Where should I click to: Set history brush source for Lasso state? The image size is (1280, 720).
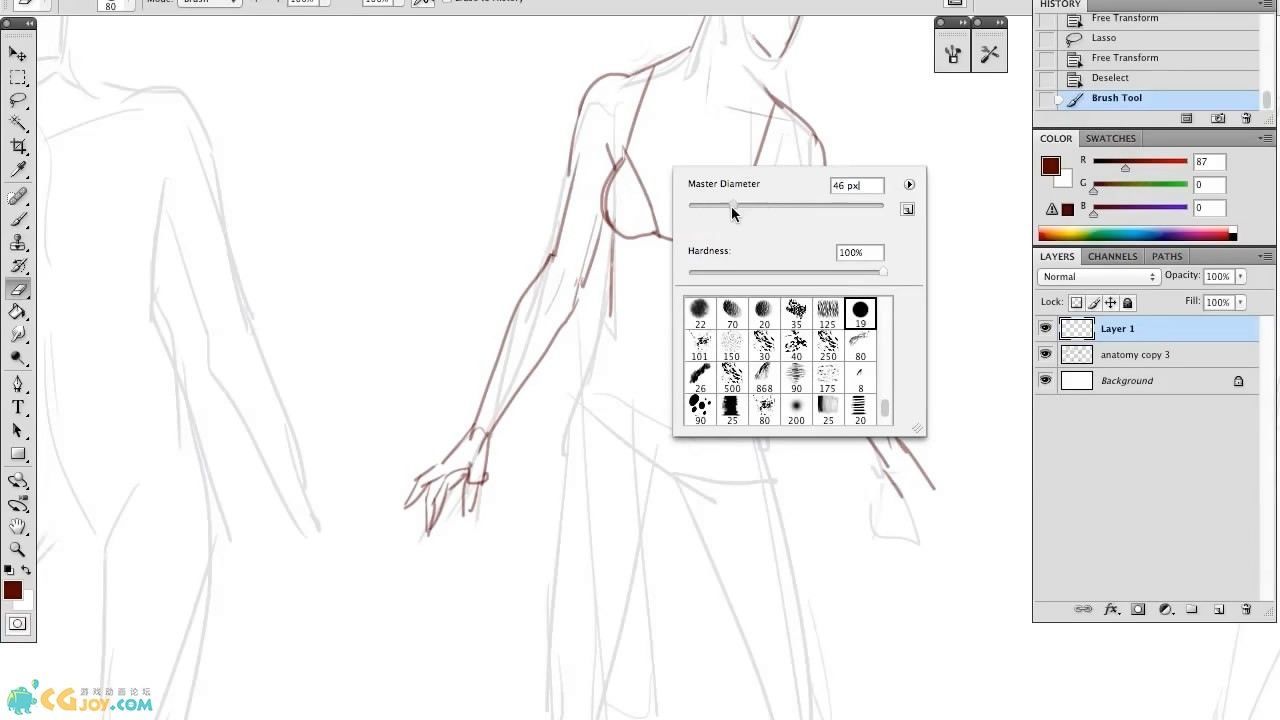pyautogui.click(x=1046, y=38)
